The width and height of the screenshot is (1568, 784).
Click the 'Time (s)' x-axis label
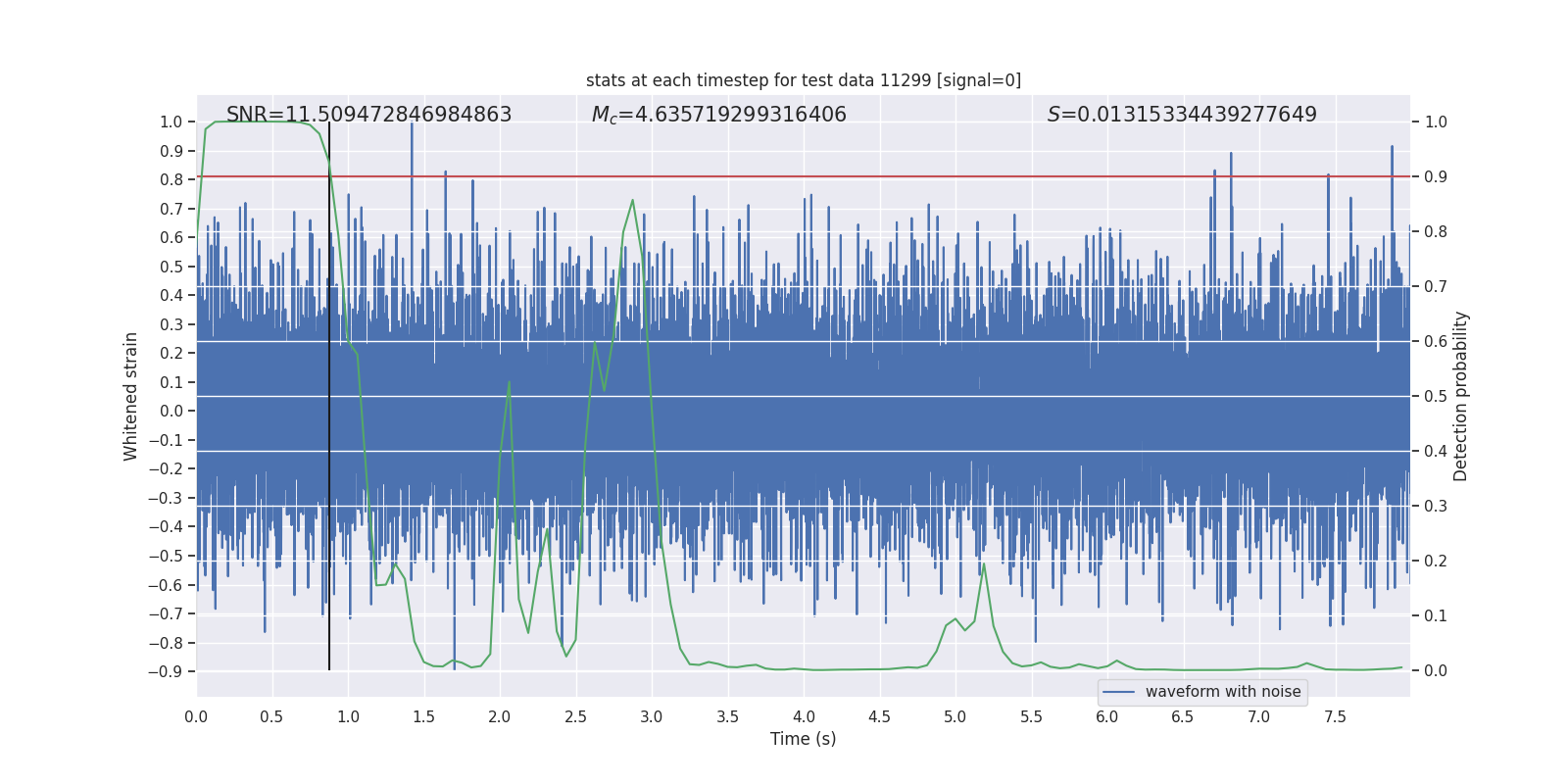804,739
